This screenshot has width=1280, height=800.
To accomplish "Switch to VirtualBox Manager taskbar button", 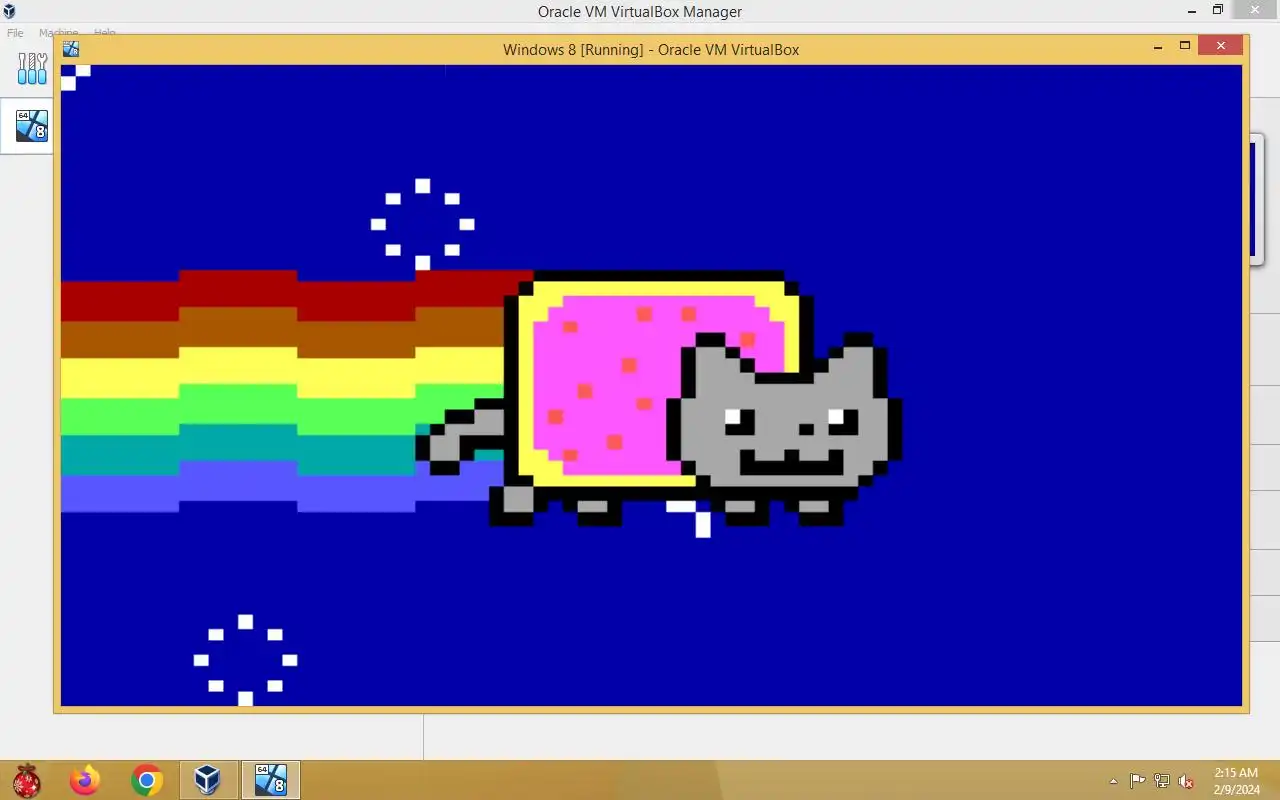I will coord(208,780).
